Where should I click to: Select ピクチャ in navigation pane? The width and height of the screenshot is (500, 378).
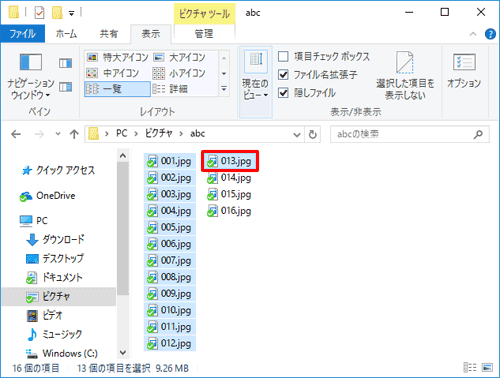(59, 296)
